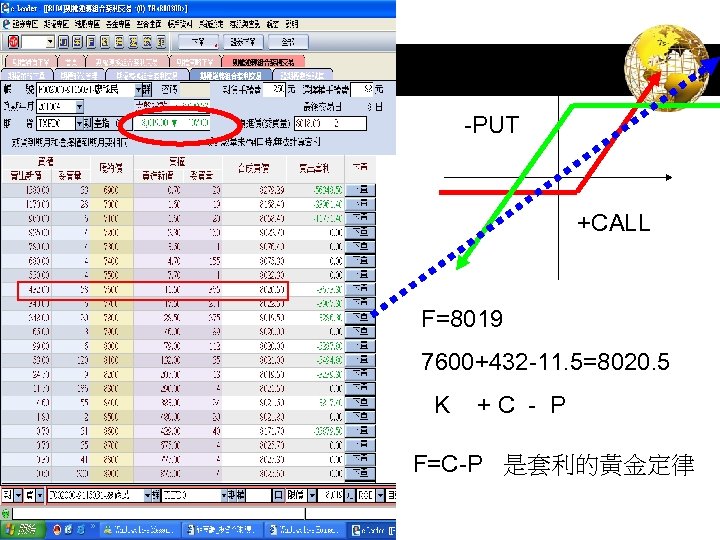Image resolution: width=720 pixels, height=540 pixels.
Task: Click the order button in the 8300 strike row
Action: 360,388
